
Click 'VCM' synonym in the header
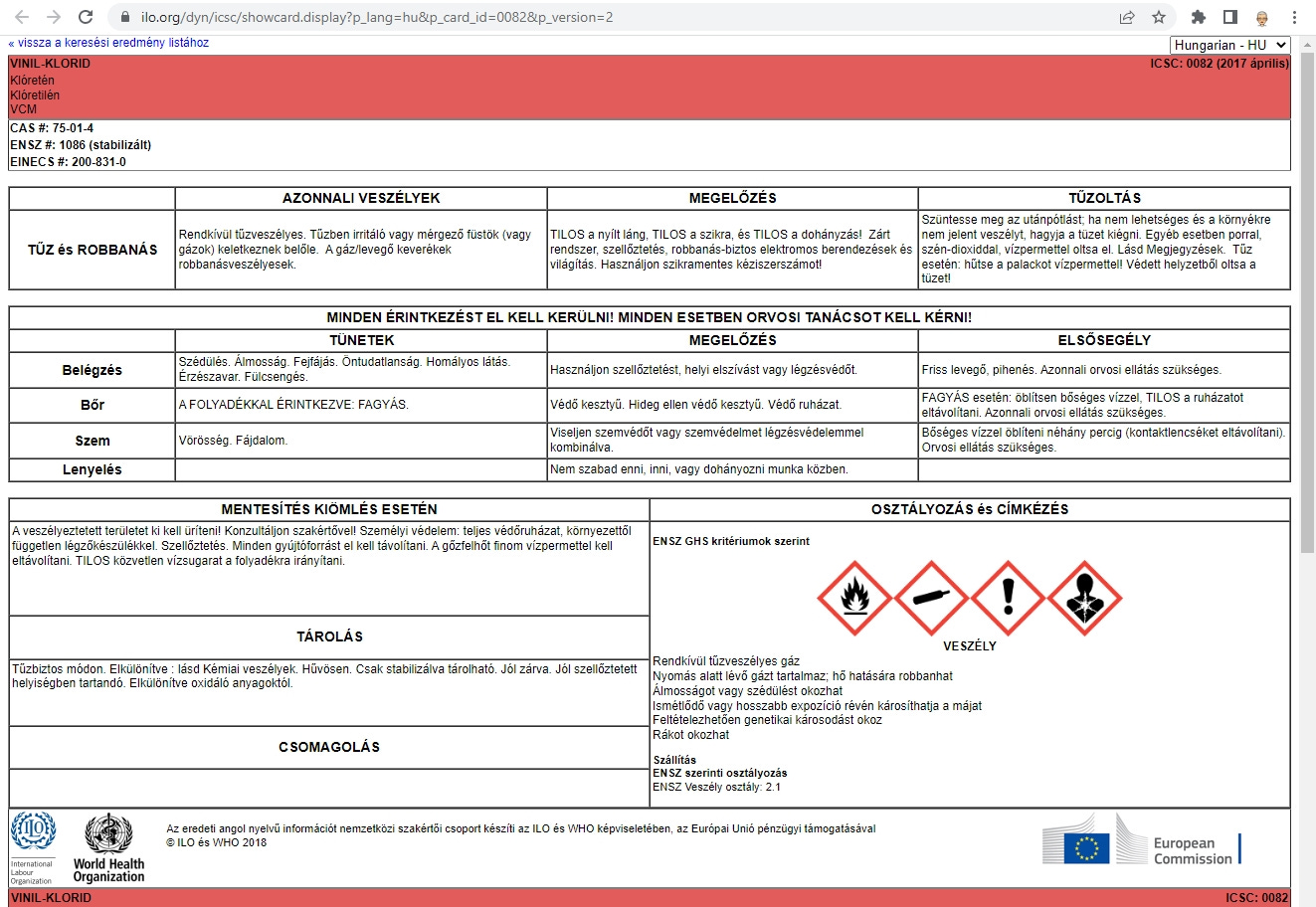pos(23,109)
